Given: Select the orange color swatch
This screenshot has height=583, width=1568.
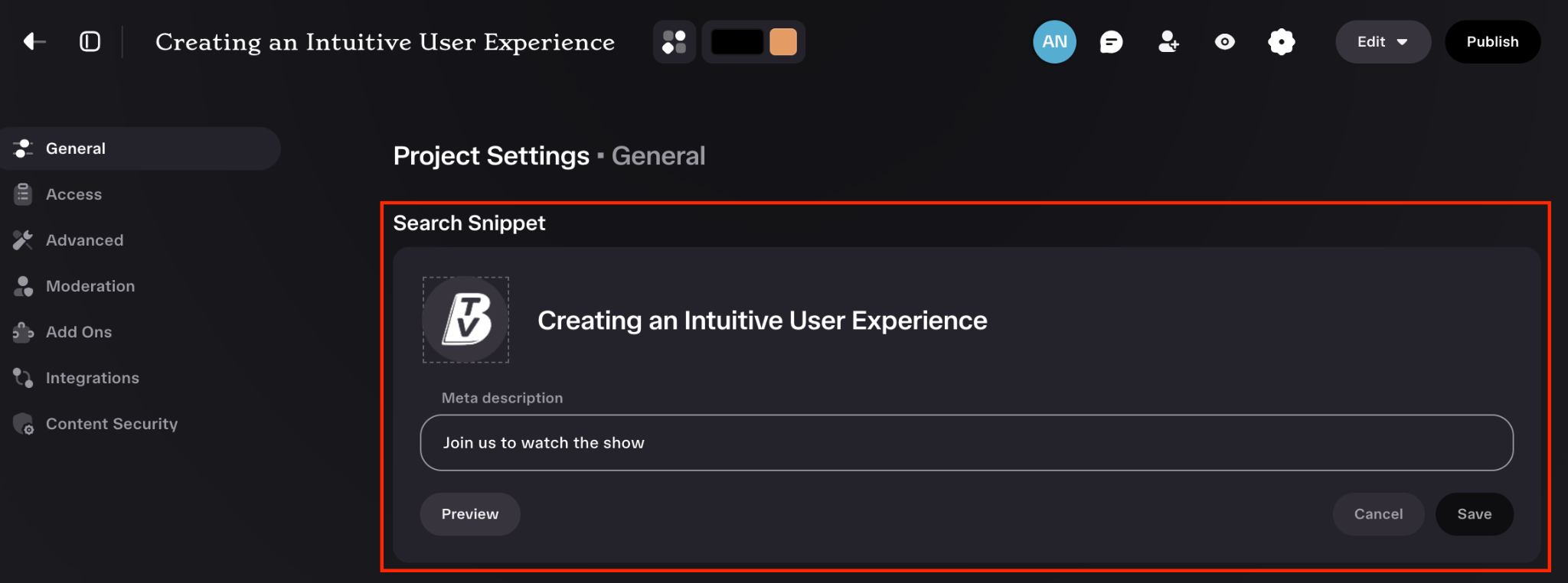Looking at the screenshot, I should tap(783, 42).
